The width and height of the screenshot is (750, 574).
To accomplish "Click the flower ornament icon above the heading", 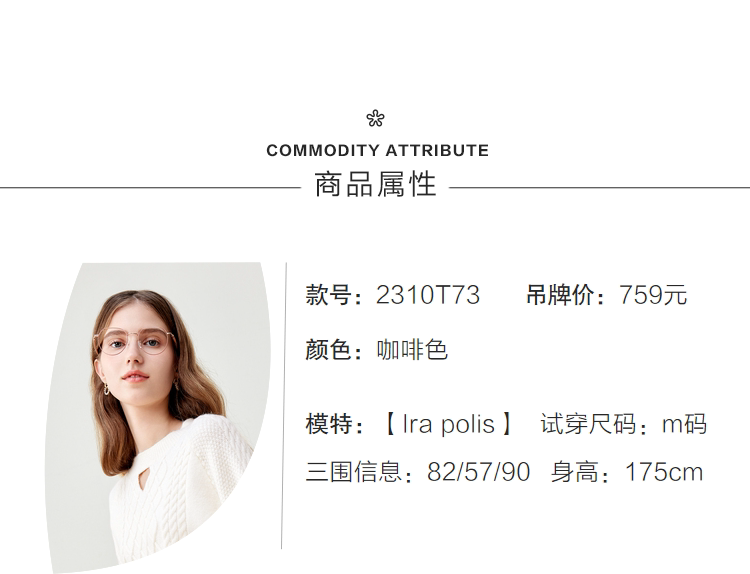I will (x=375, y=119).
